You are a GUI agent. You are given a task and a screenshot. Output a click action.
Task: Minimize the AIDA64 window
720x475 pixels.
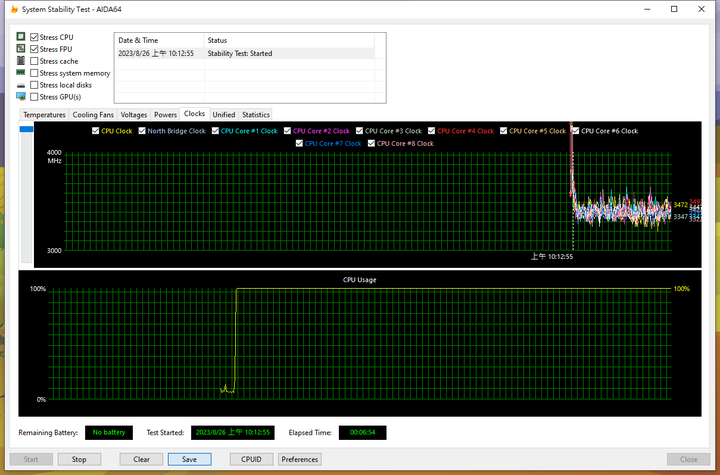[x=647, y=9]
